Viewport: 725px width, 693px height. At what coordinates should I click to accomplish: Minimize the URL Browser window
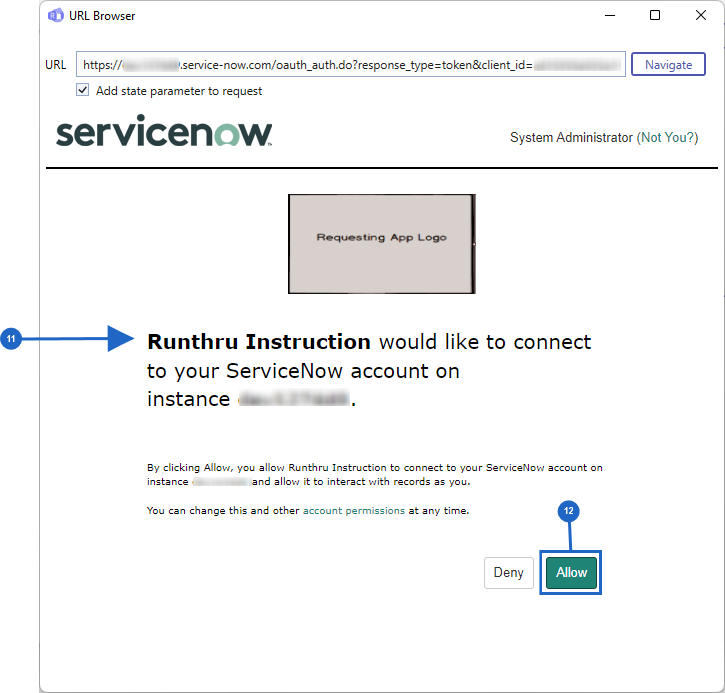click(x=608, y=15)
